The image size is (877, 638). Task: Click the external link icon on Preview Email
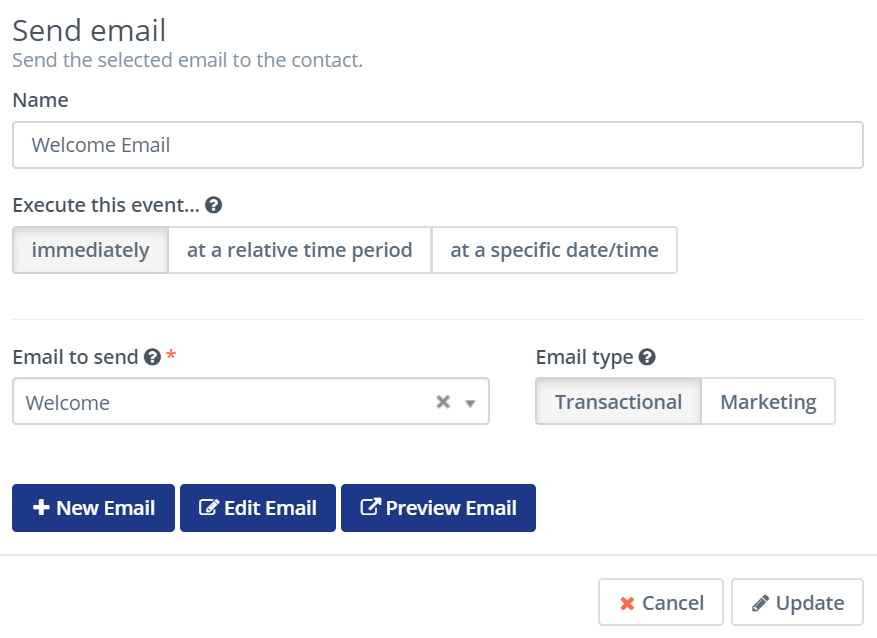370,508
